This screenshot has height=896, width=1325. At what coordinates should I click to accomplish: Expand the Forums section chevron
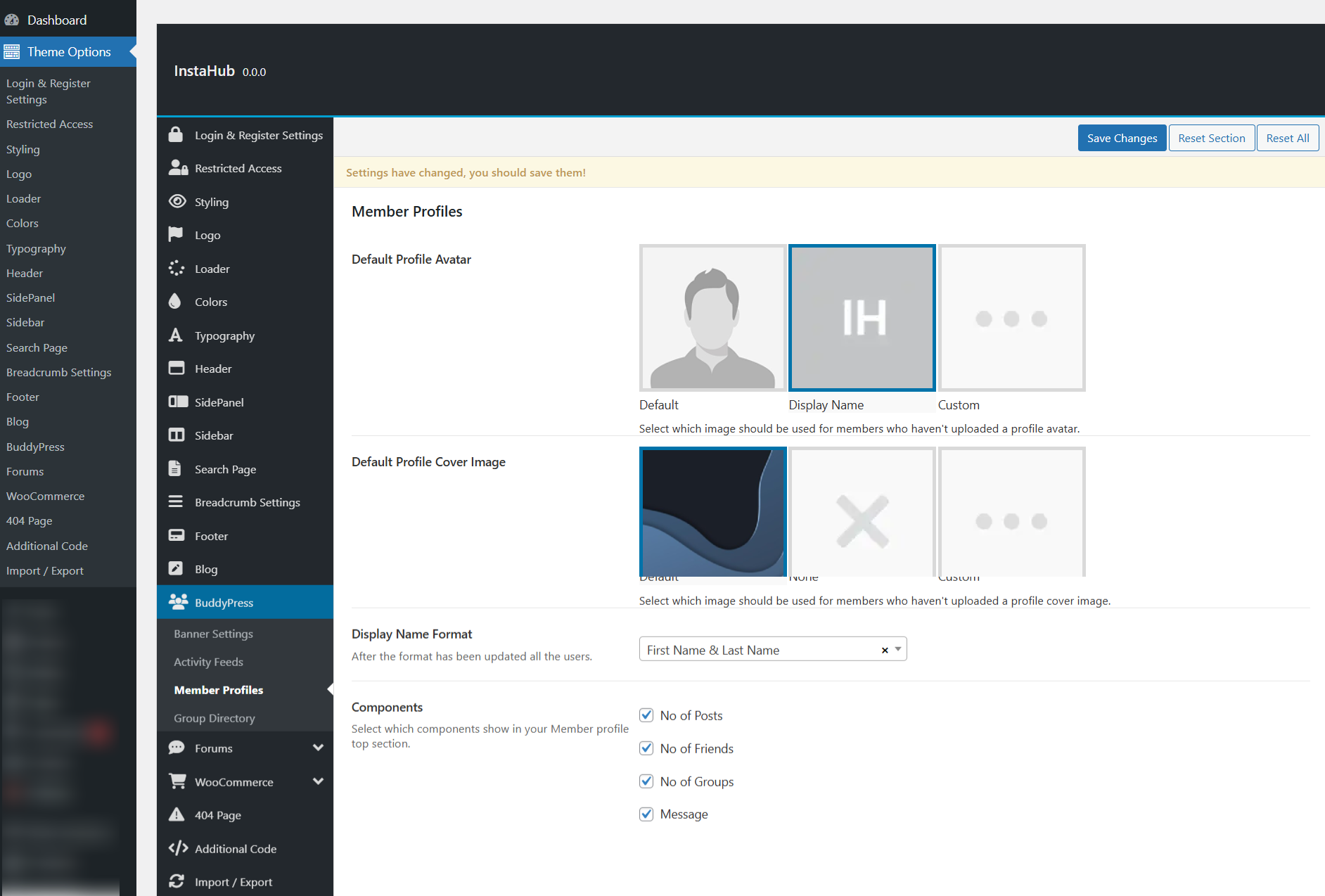pos(318,748)
